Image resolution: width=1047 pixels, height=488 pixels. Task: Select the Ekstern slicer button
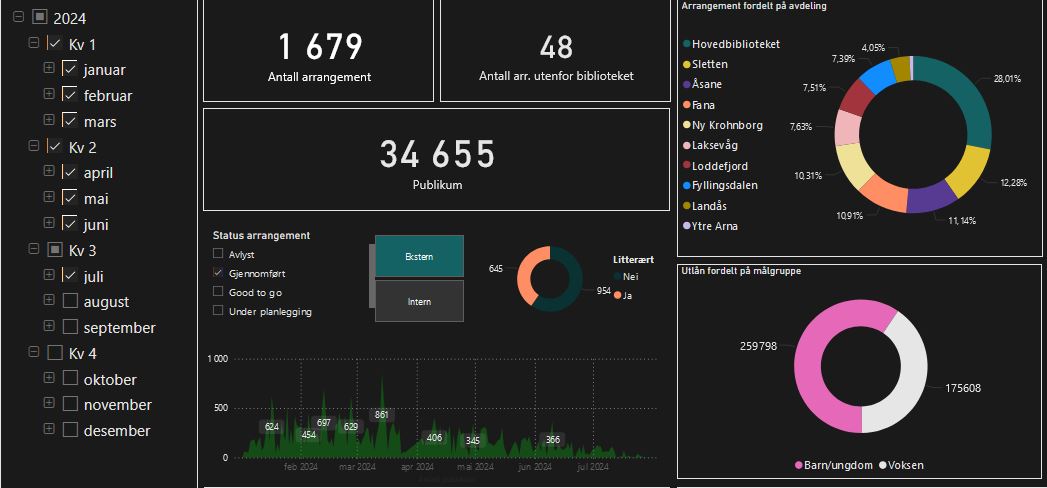[419, 256]
